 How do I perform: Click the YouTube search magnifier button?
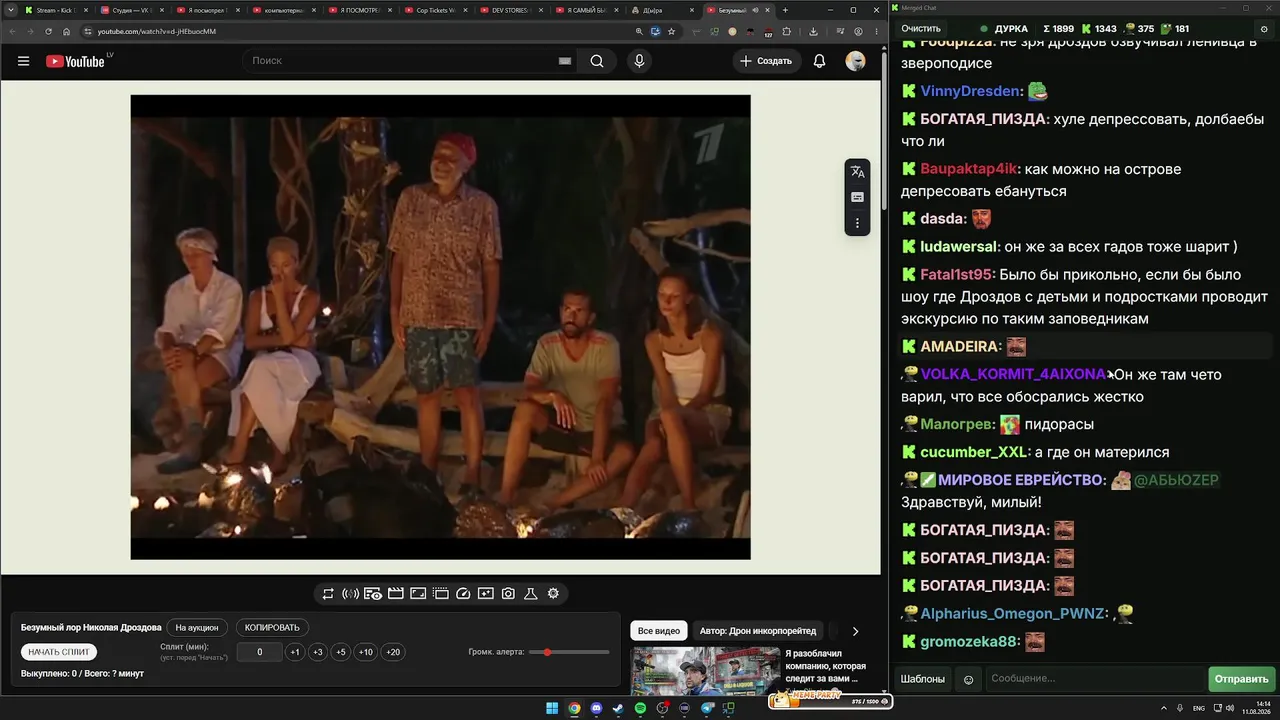[597, 61]
